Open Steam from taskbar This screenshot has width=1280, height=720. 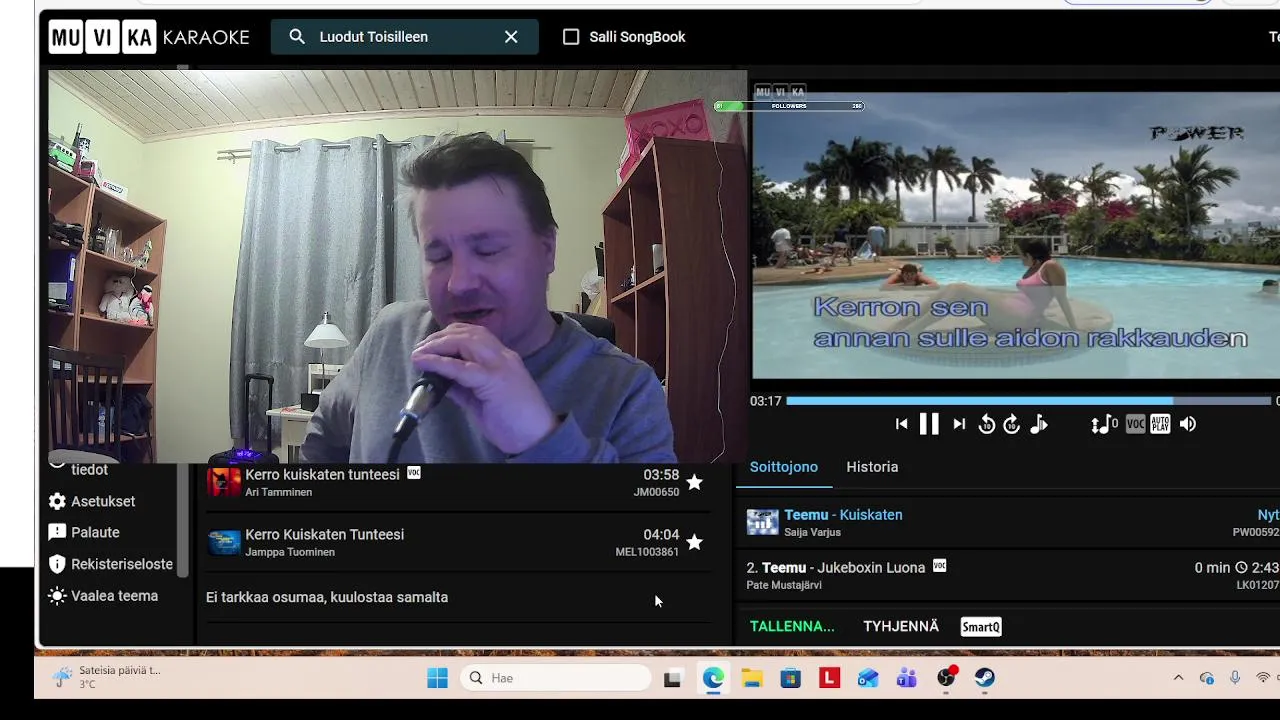(x=985, y=679)
